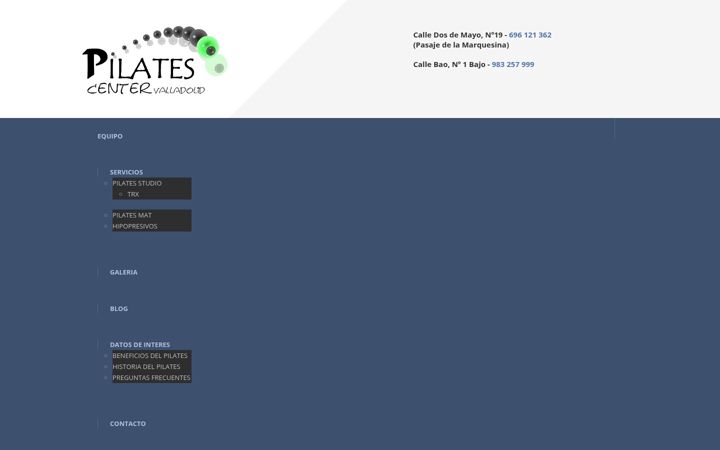Click the Calle Bao address text

[x=449, y=64]
